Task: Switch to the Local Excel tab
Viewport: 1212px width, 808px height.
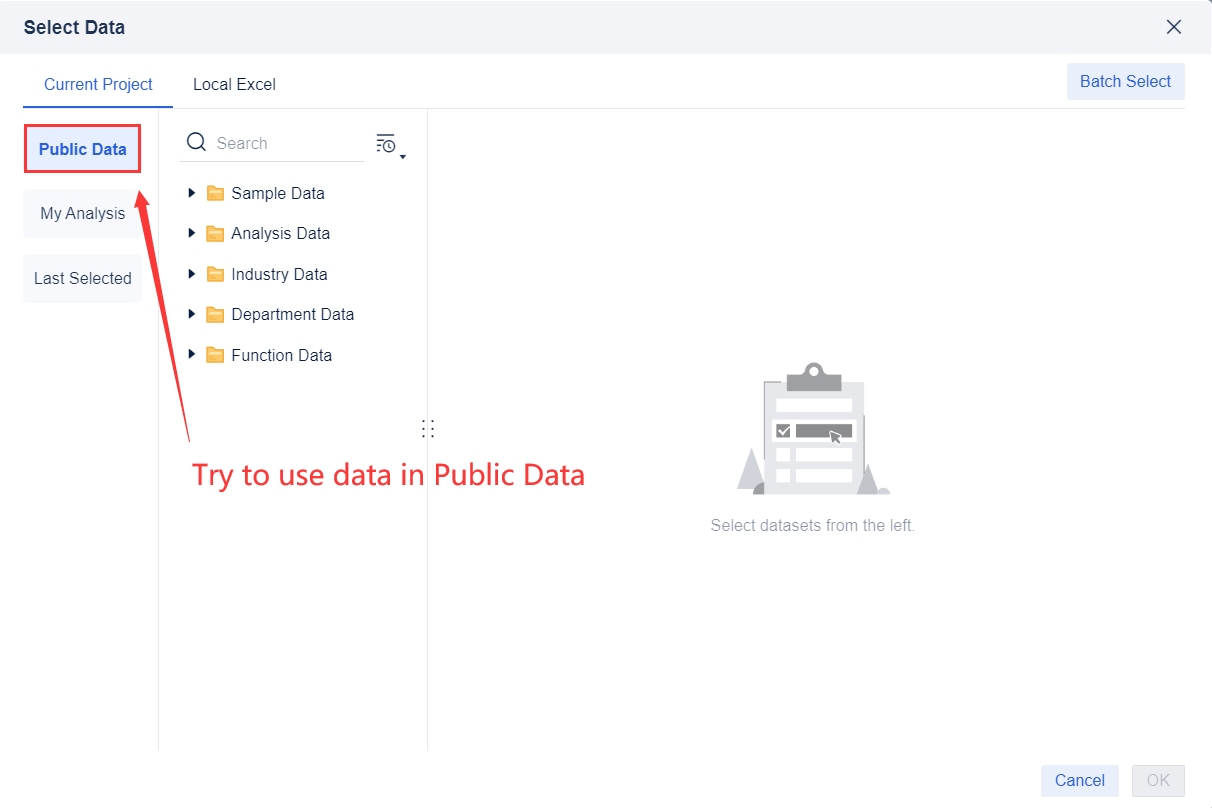Action: pyautogui.click(x=234, y=84)
